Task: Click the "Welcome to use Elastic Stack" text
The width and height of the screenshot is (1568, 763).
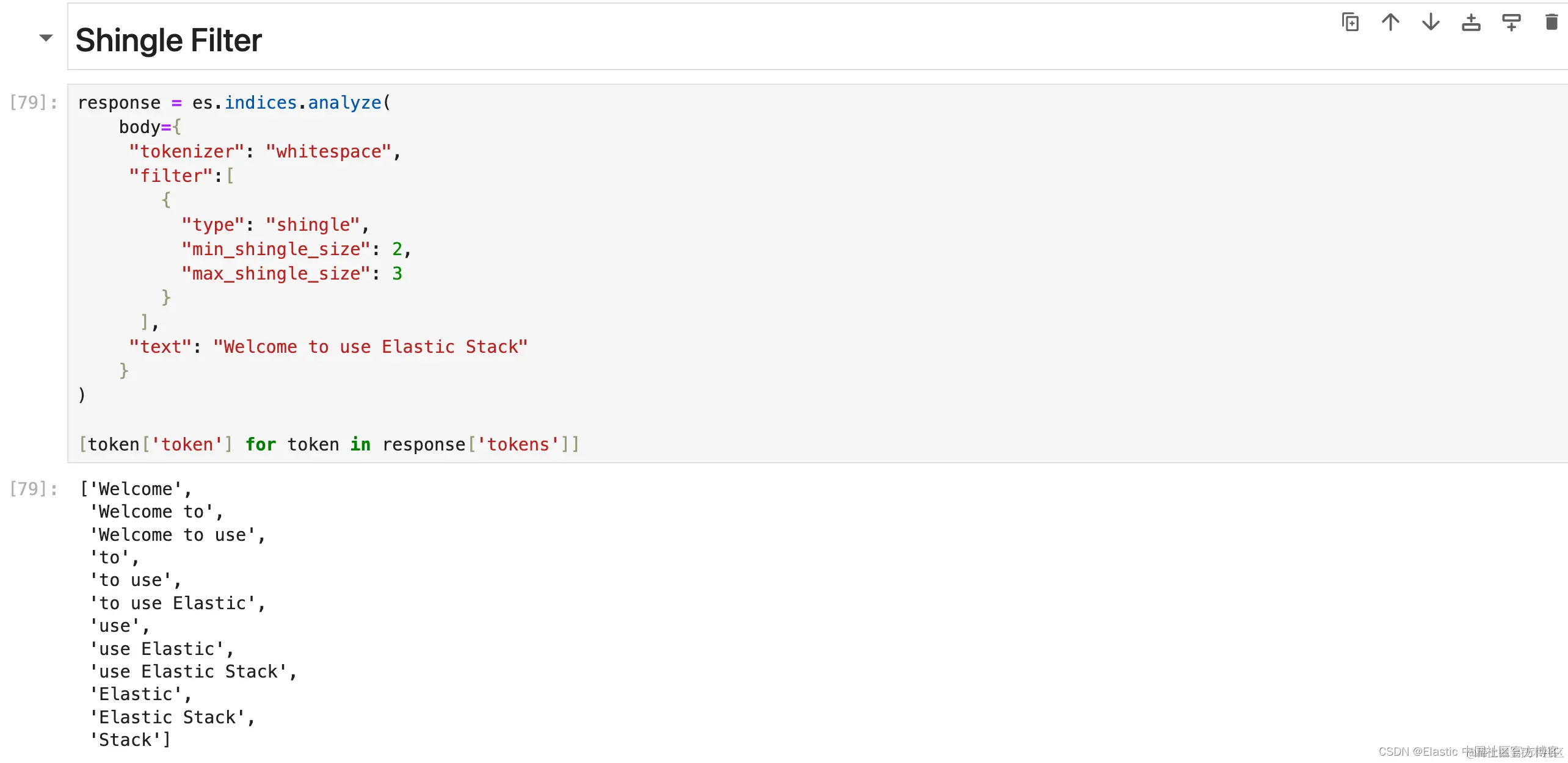Action: point(370,347)
